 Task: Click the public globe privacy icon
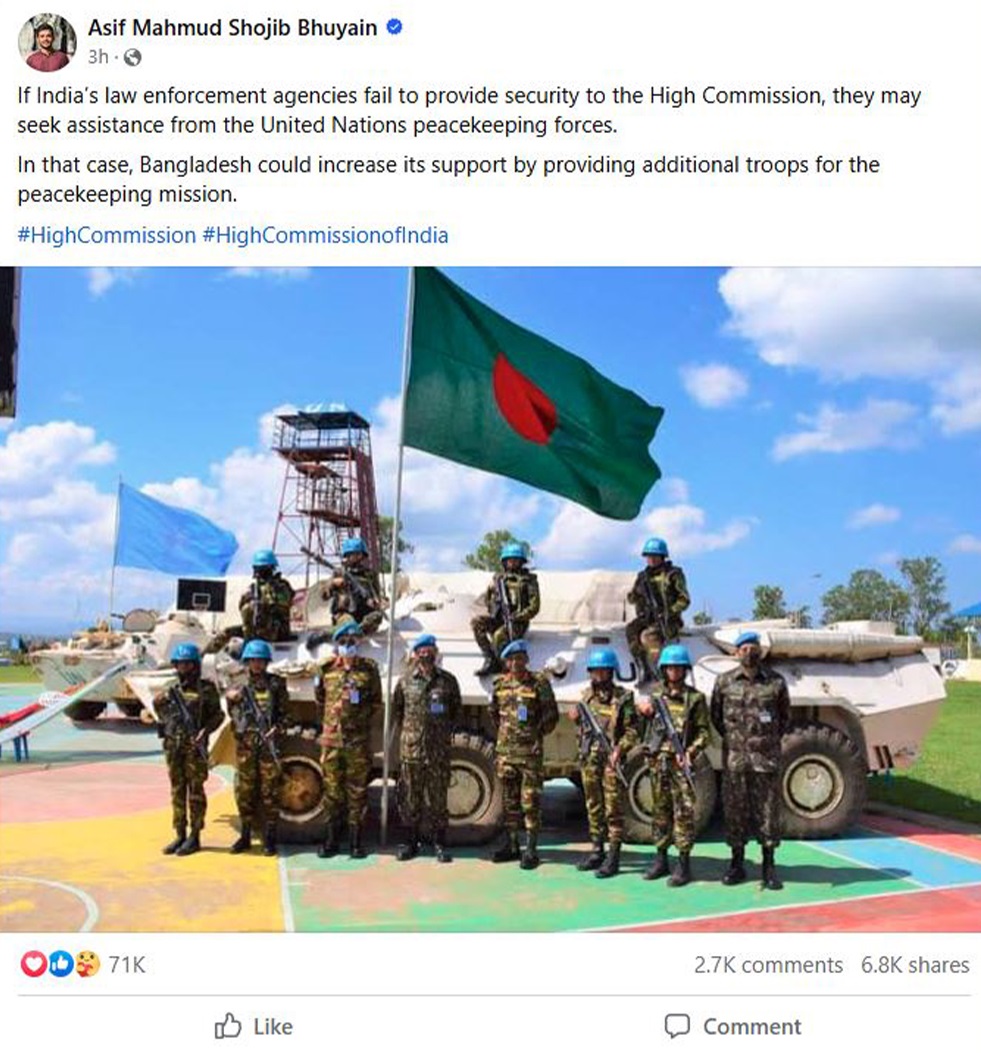click(133, 58)
